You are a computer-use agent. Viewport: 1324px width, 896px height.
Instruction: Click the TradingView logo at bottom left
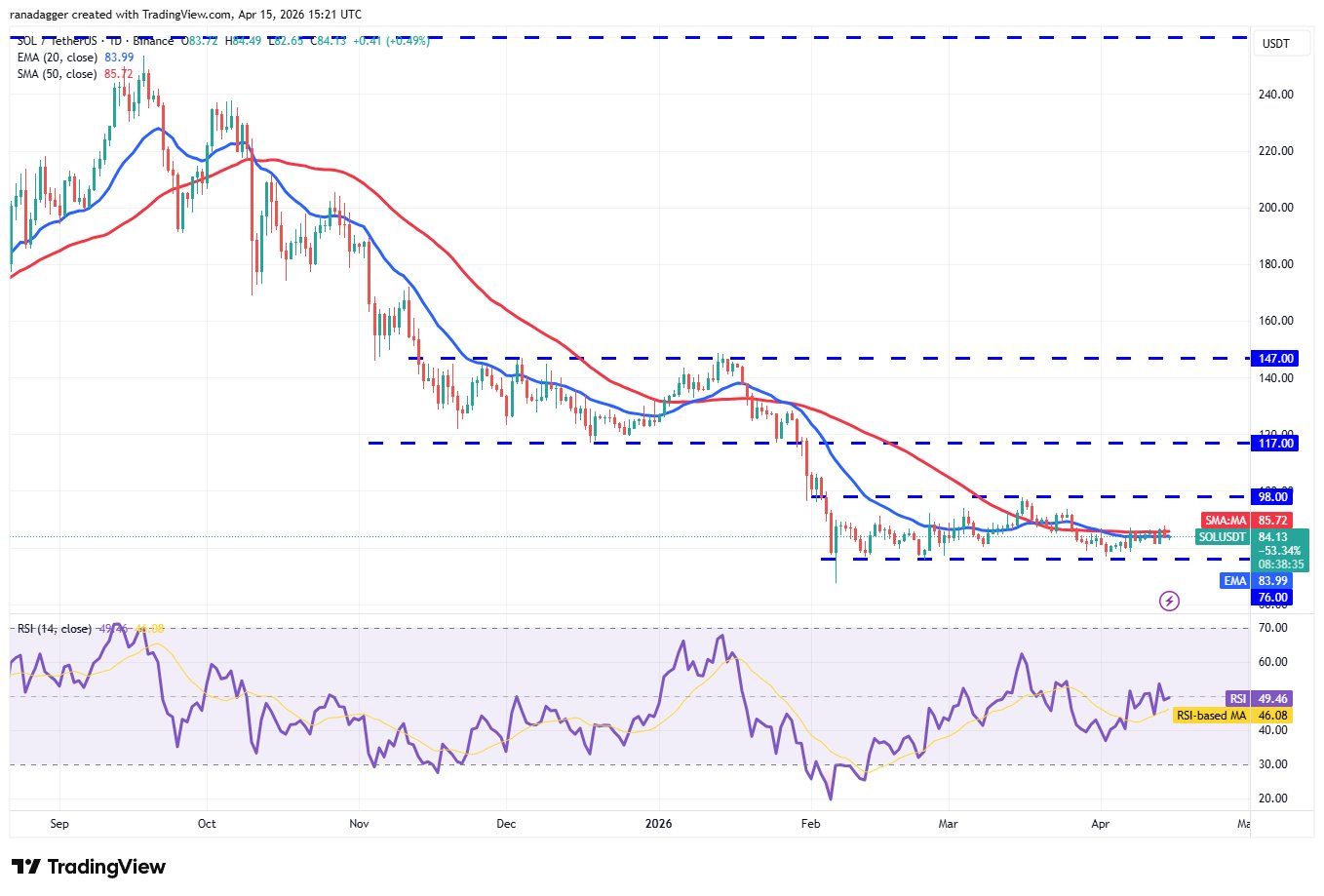click(x=89, y=867)
